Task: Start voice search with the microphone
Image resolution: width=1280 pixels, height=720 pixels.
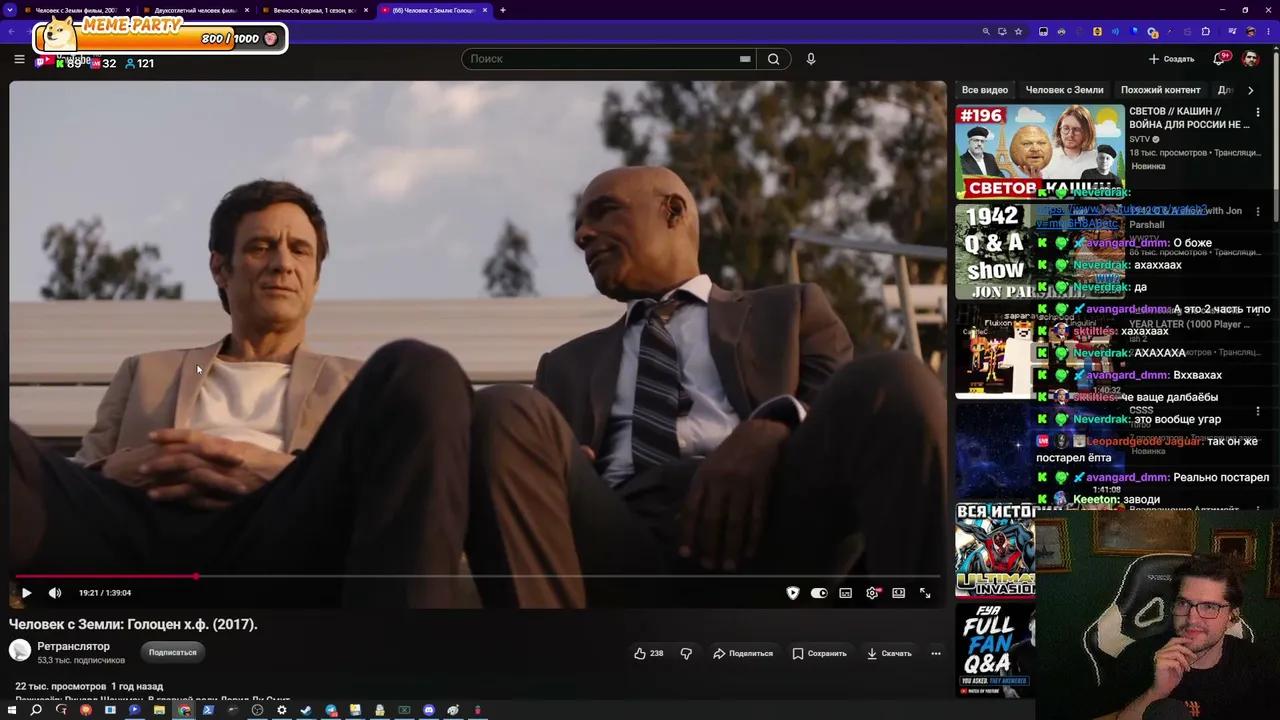Action: click(811, 59)
